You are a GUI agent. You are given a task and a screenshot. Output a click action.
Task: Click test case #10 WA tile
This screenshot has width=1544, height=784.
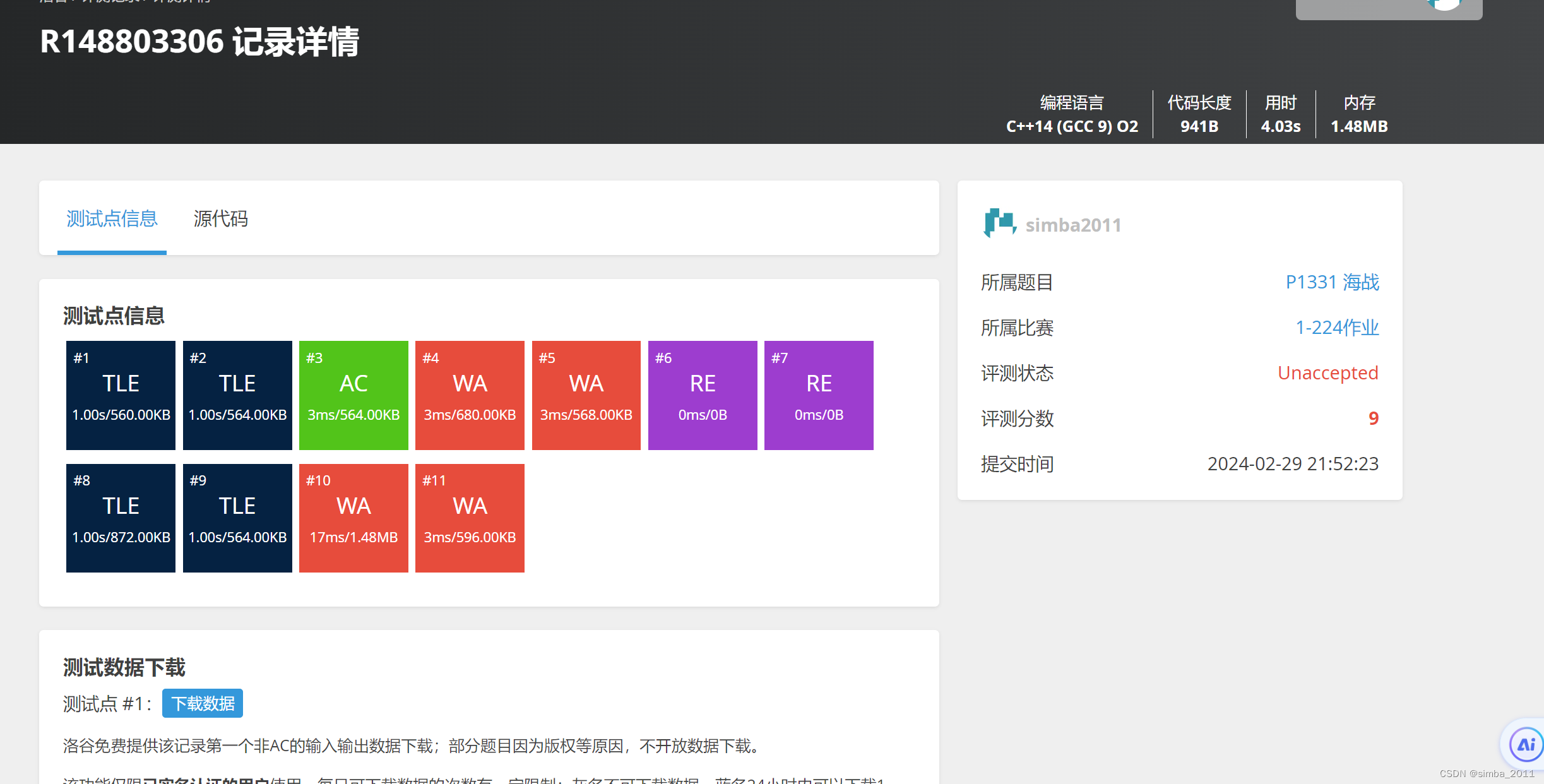pos(353,518)
